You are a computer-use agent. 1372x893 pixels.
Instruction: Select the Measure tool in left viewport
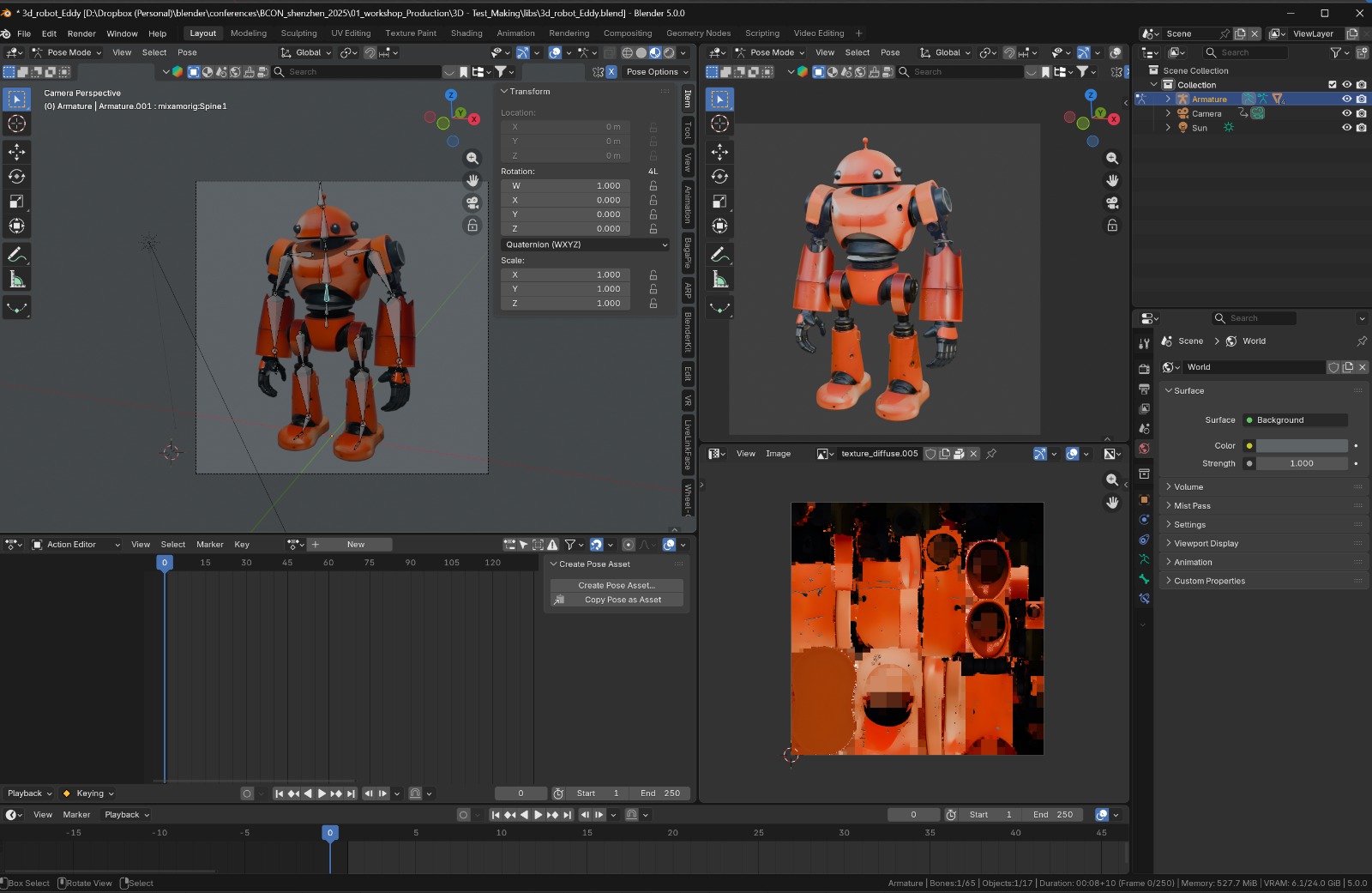tap(16, 280)
